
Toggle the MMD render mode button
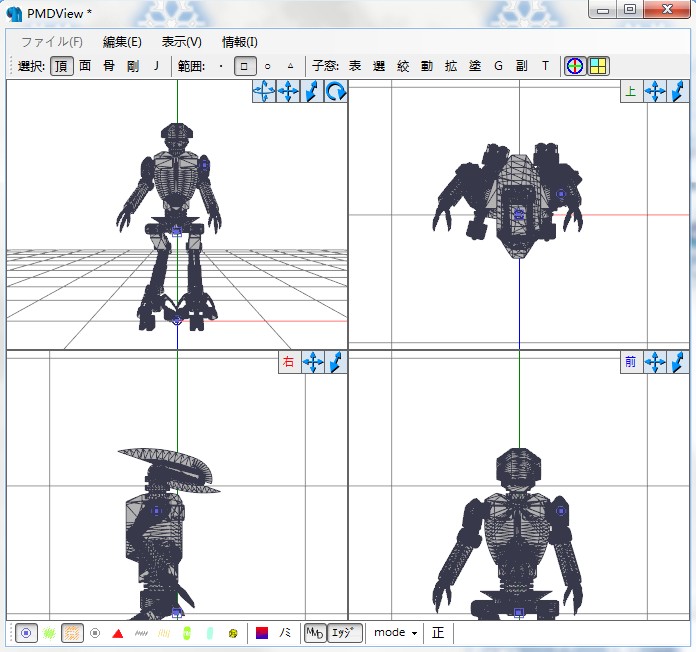(x=315, y=633)
